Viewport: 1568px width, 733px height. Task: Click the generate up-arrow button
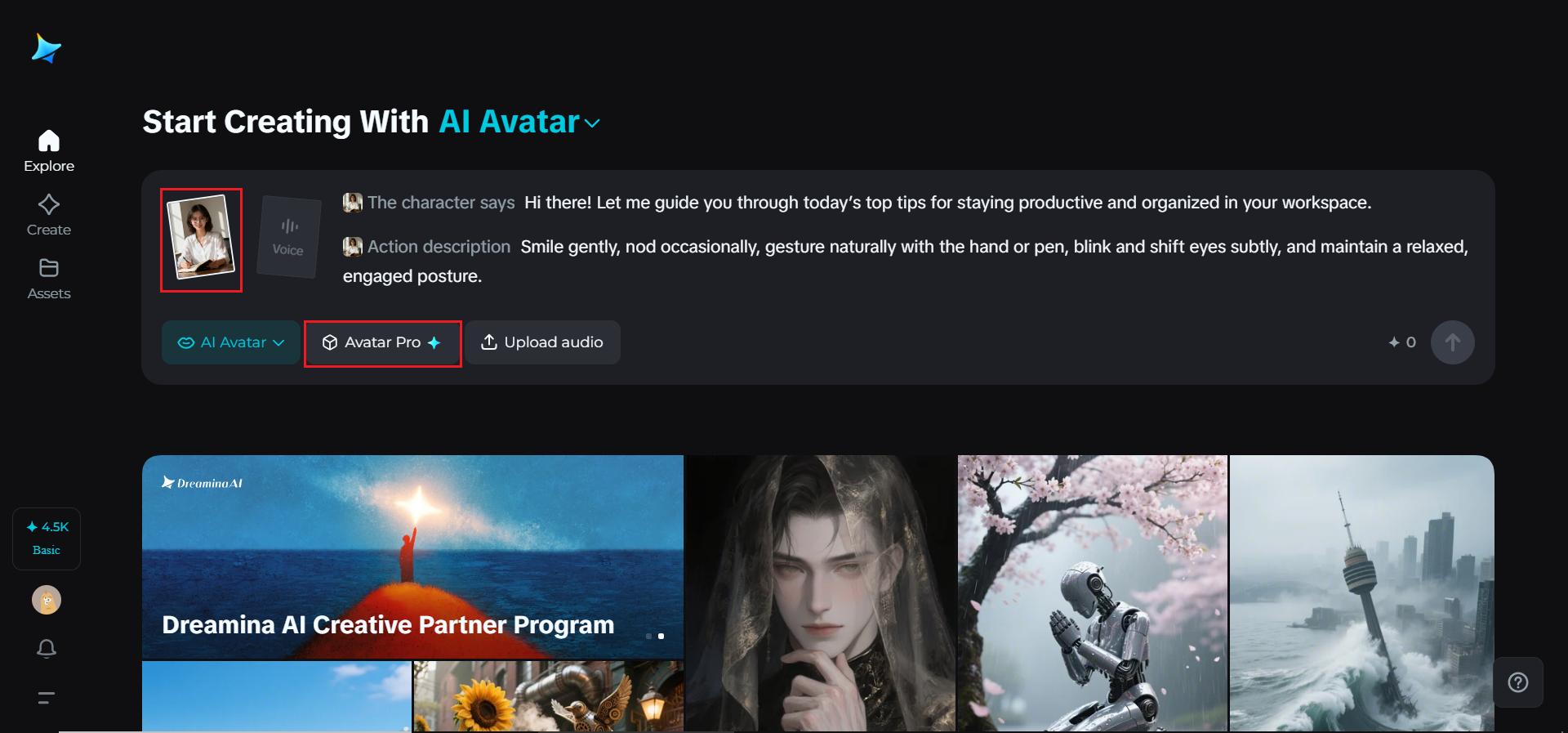coord(1452,342)
